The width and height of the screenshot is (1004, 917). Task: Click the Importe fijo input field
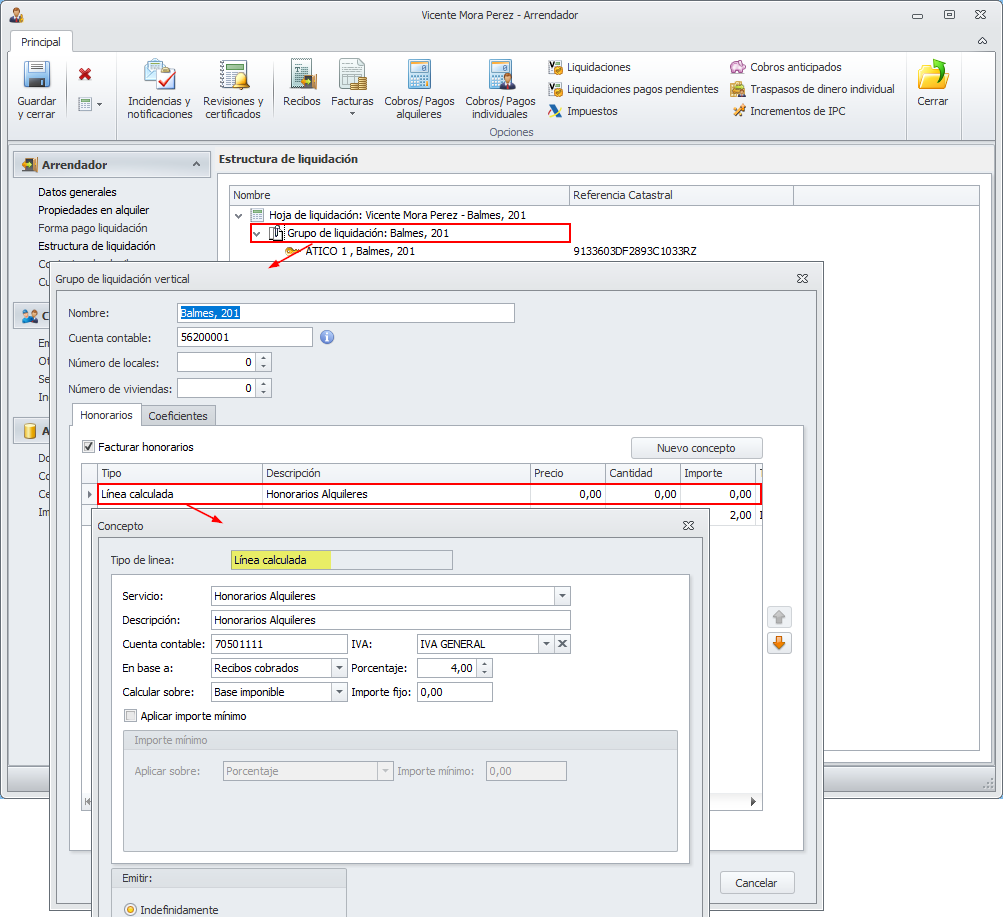[x=455, y=692]
